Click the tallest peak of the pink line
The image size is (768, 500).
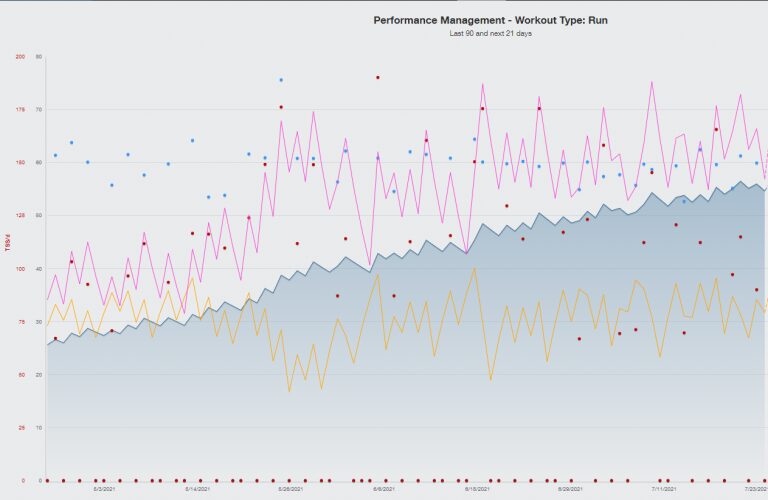coord(652,82)
